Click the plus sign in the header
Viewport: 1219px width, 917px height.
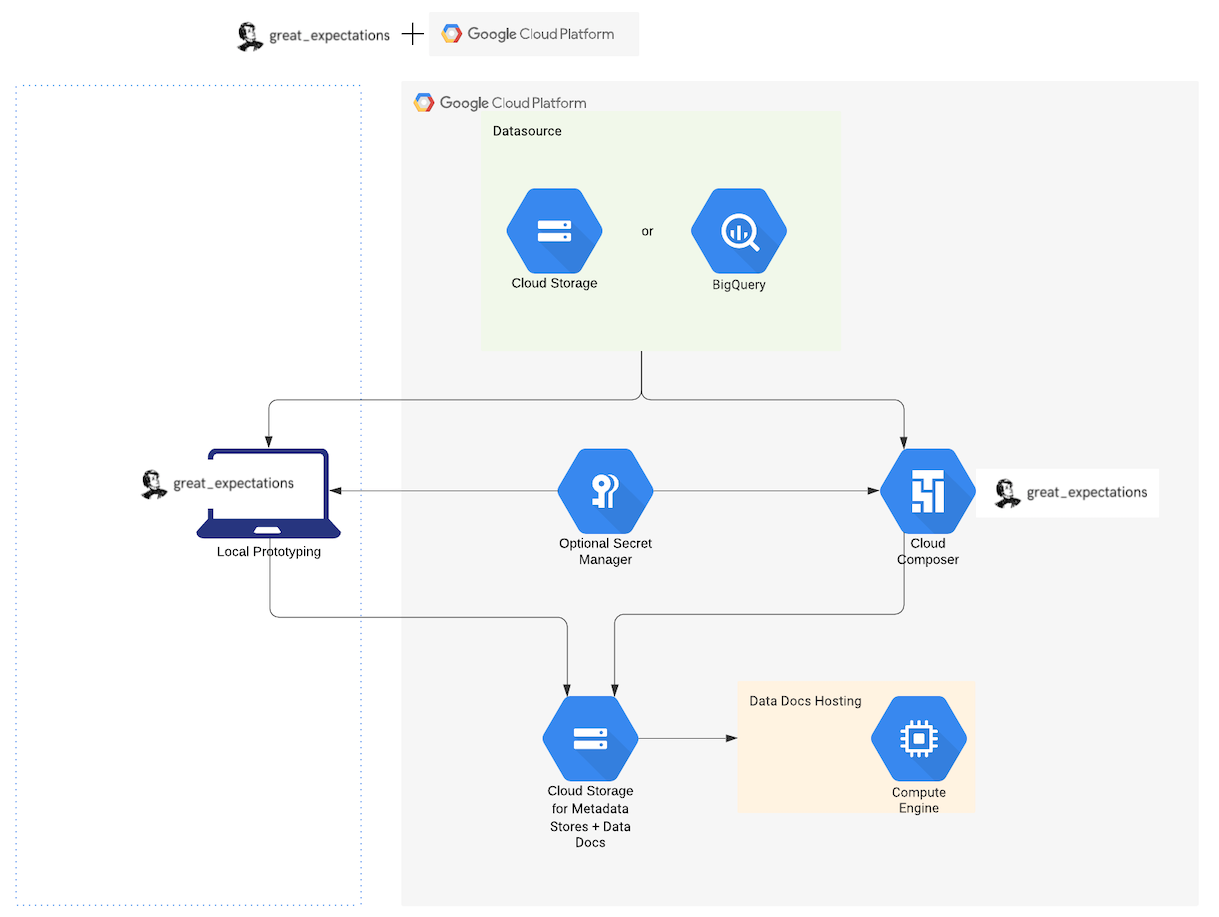coord(412,35)
